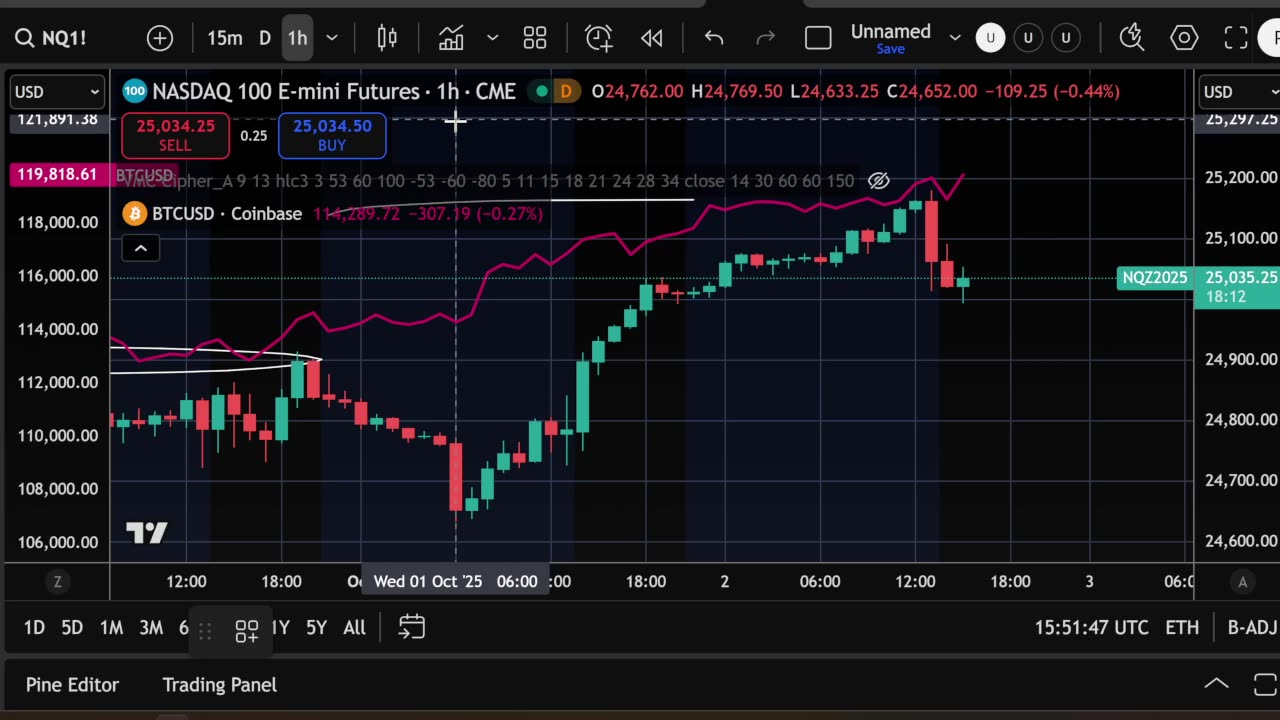Open candlestick chart type selector
Image resolution: width=1280 pixels, height=720 pixels.
(387, 38)
